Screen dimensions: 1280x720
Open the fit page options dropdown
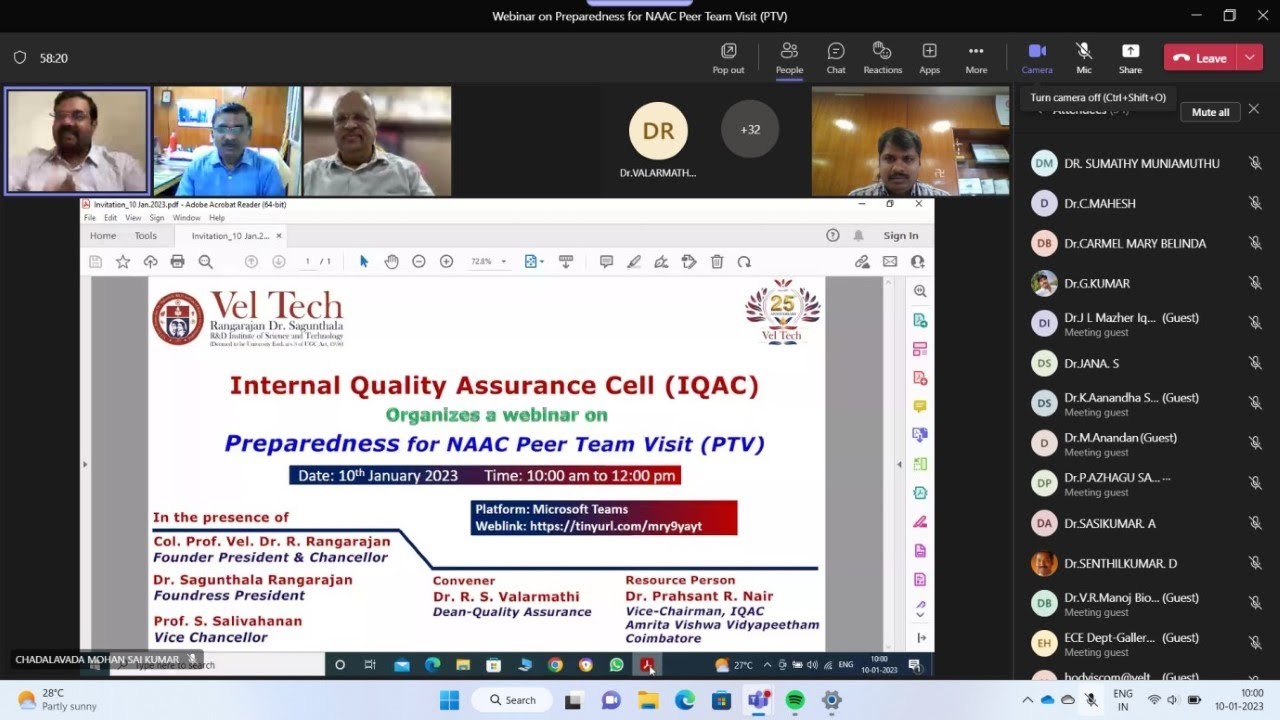(535, 261)
